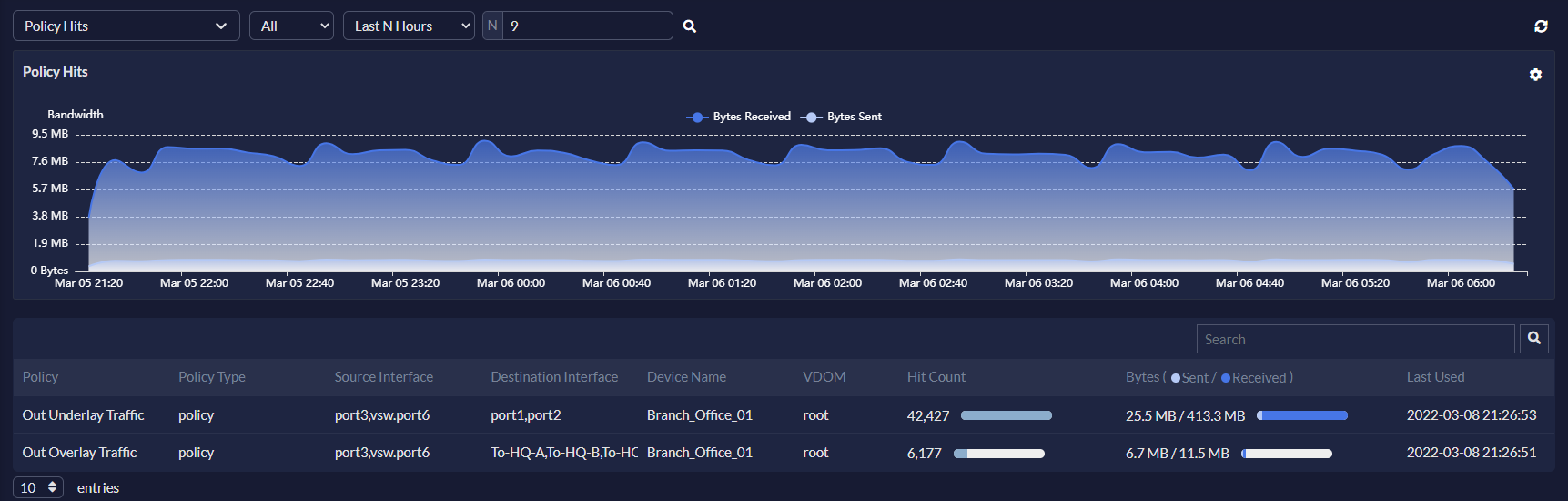The width and height of the screenshot is (1568, 501).
Task: Change entries per page selector showing 10
Action: click(x=38, y=487)
